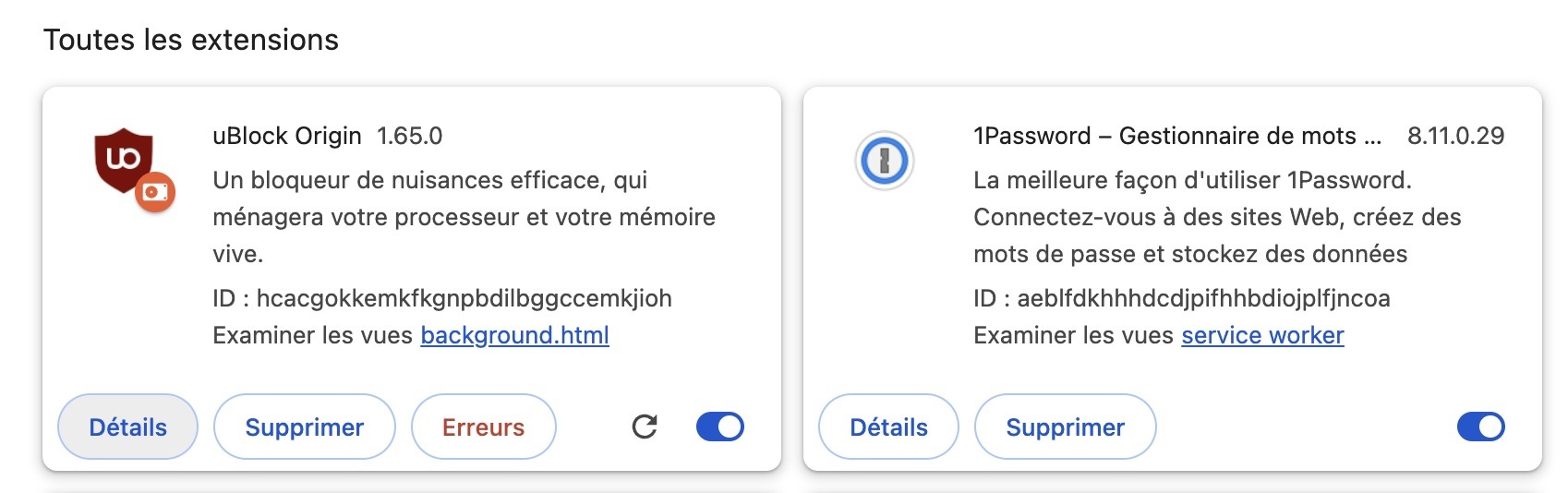The height and width of the screenshot is (493, 1568).
Task: Open Détails for 1Password
Action: [889, 427]
